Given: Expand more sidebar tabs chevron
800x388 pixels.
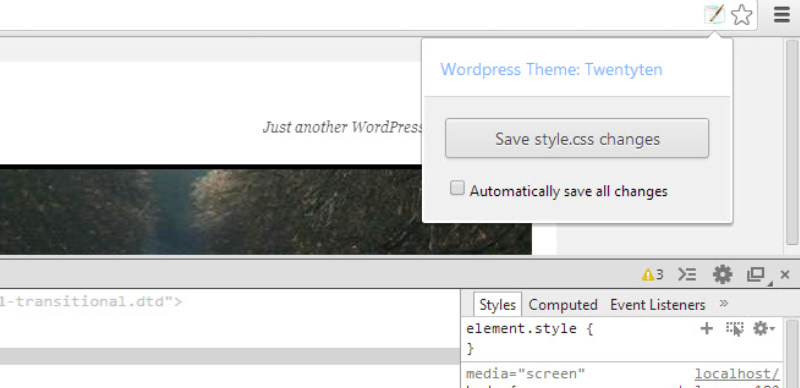Looking at the screenshot, I should coord(723,304).
